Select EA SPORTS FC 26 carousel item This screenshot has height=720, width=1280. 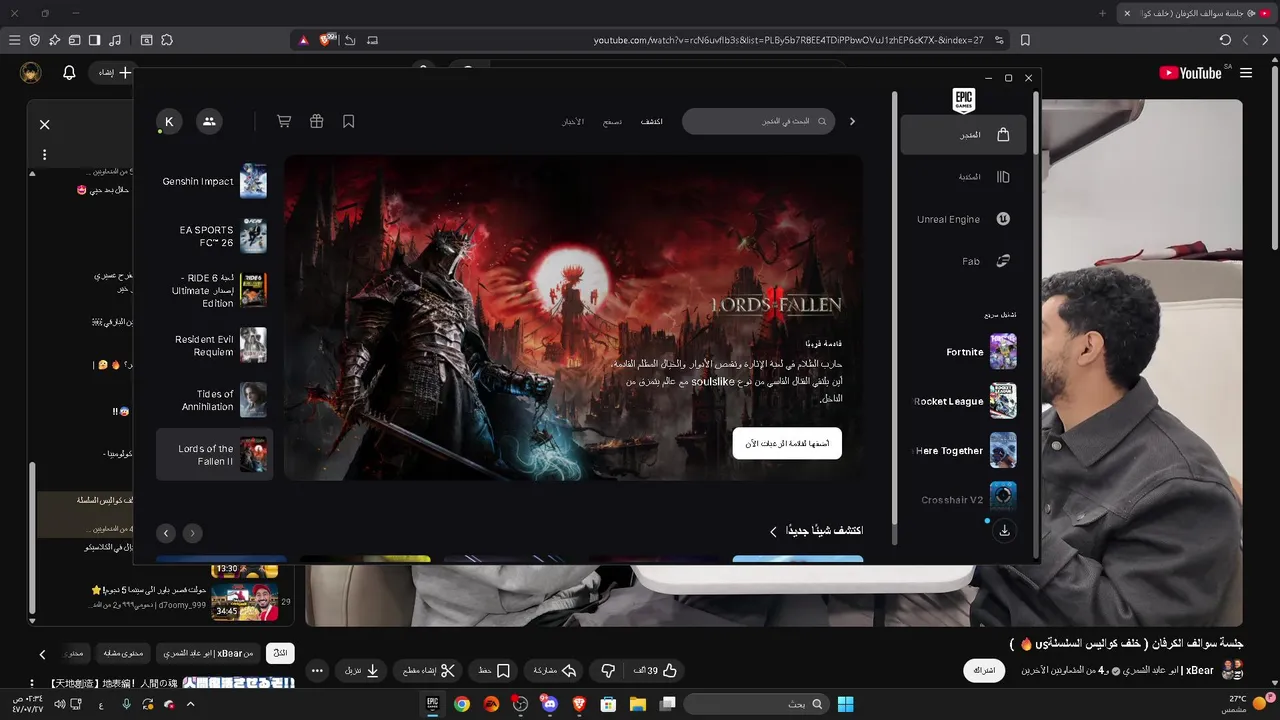click(x=214, y=236)
